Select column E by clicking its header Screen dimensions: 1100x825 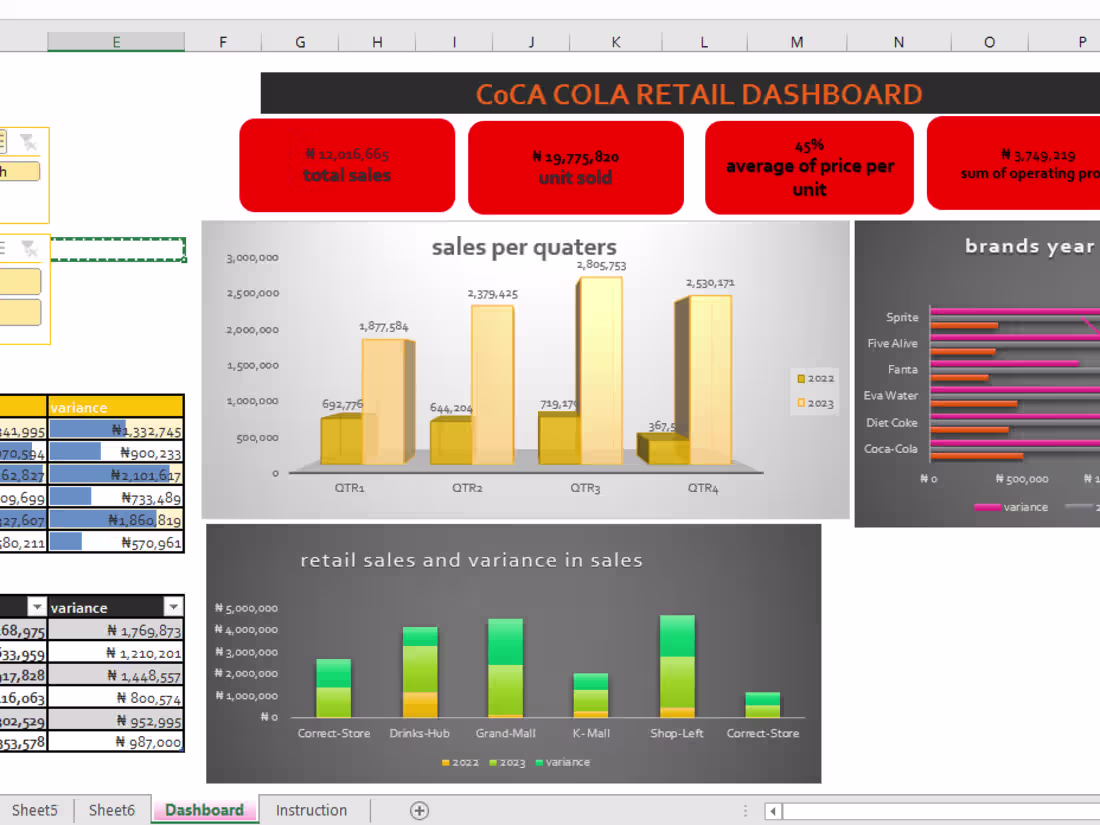pos(115,42)
